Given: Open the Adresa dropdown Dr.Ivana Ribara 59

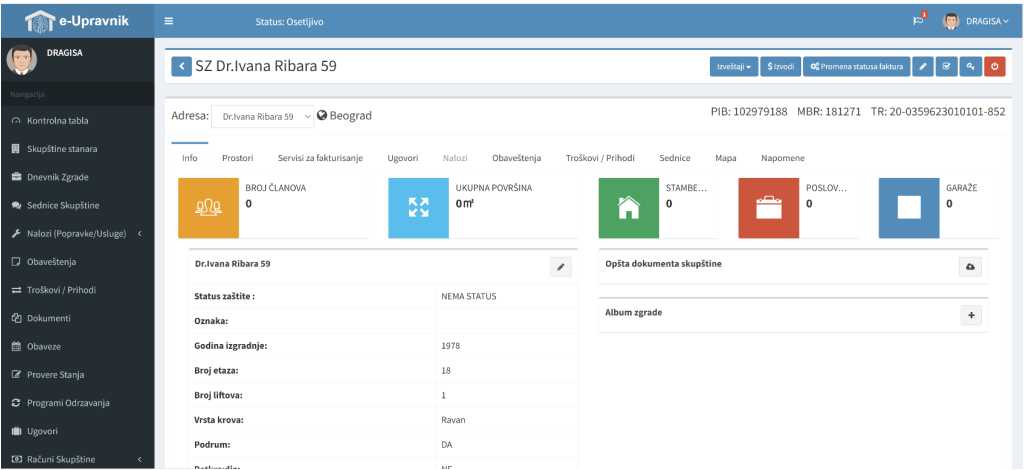Looking at the screenshot, I should 263,116.
